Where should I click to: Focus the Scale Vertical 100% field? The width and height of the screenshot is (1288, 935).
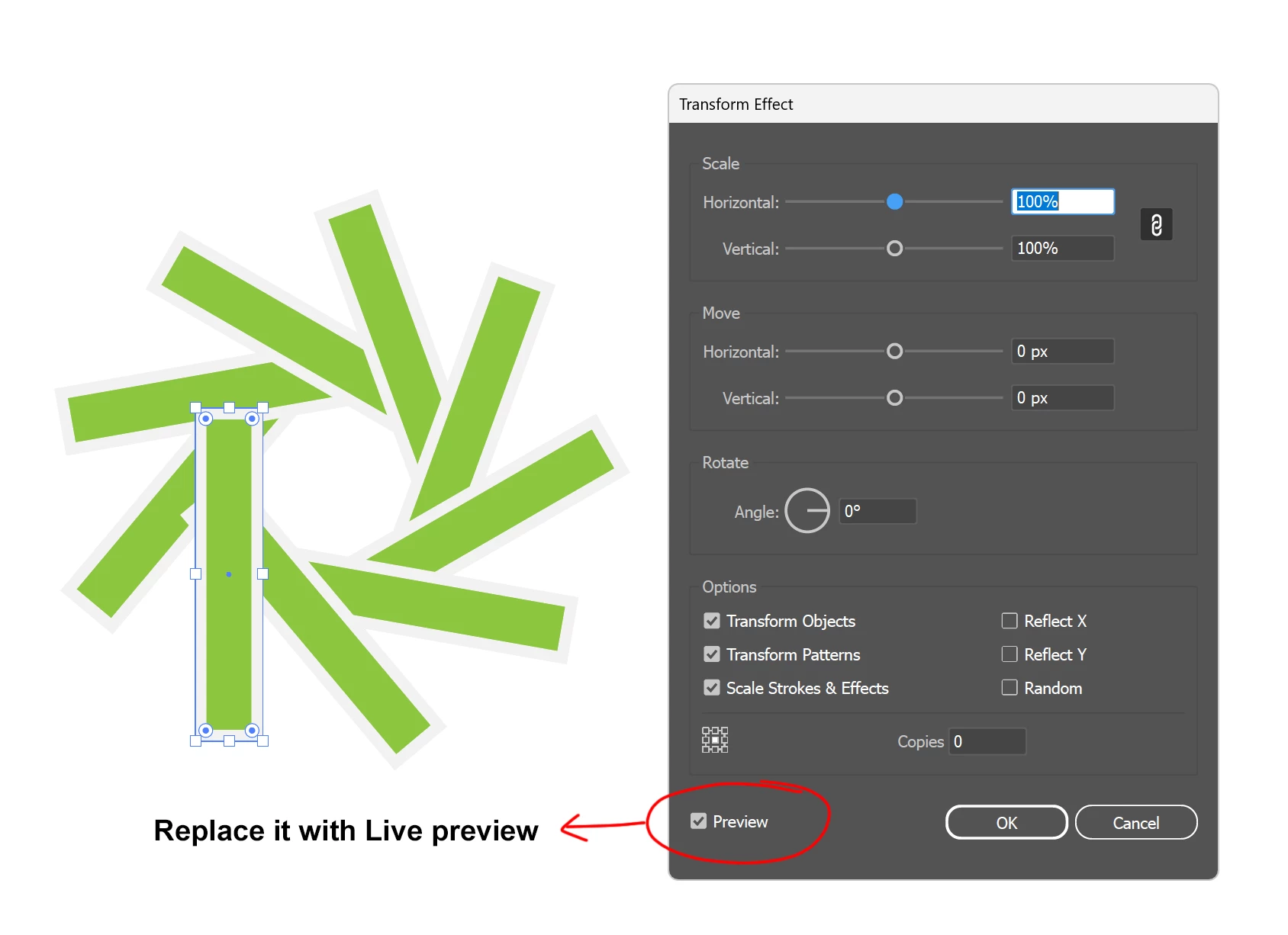click(1063, 248)
